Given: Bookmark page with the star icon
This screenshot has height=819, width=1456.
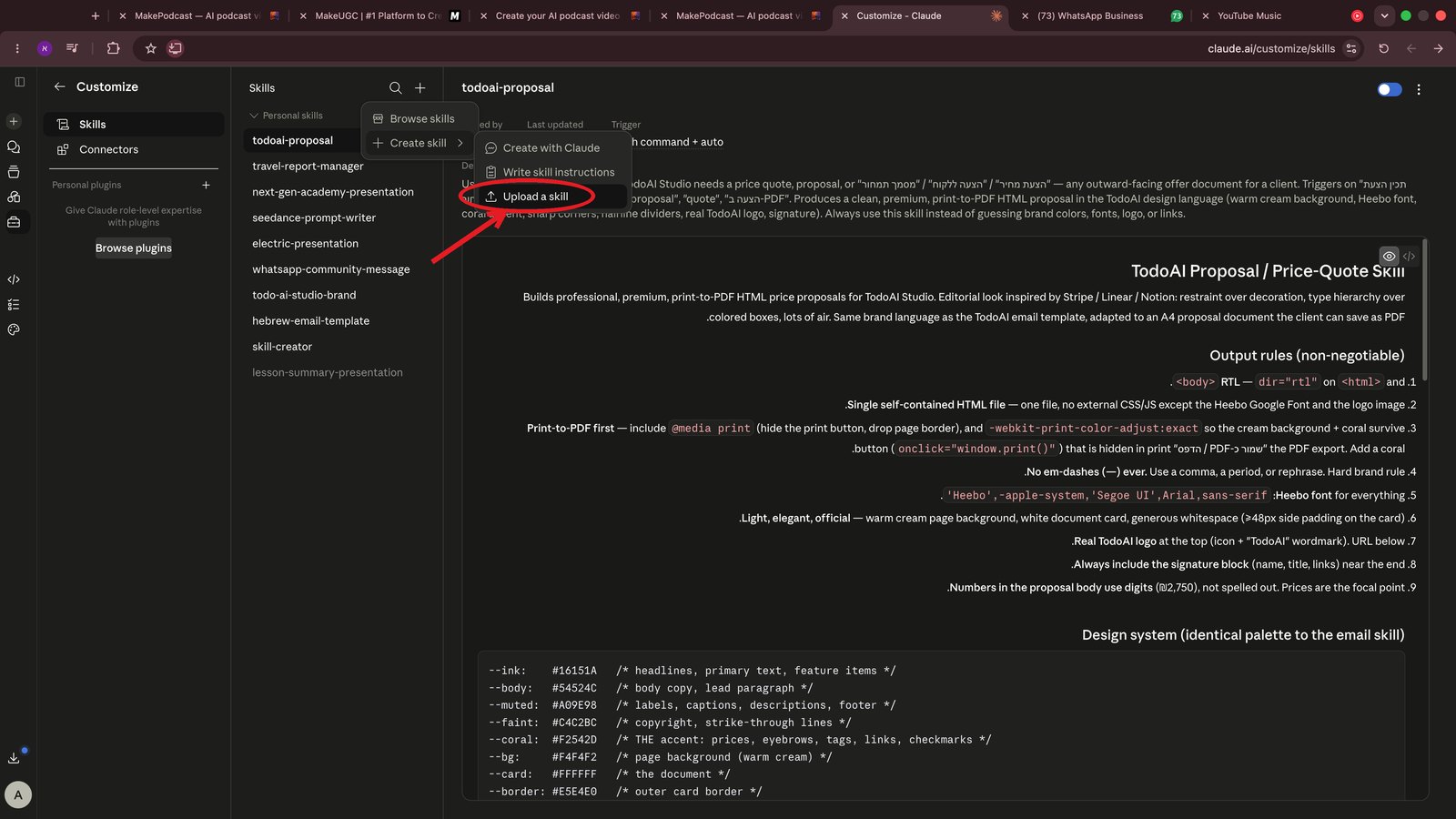Looking at the screenshot, I should (x=151, y=48).
